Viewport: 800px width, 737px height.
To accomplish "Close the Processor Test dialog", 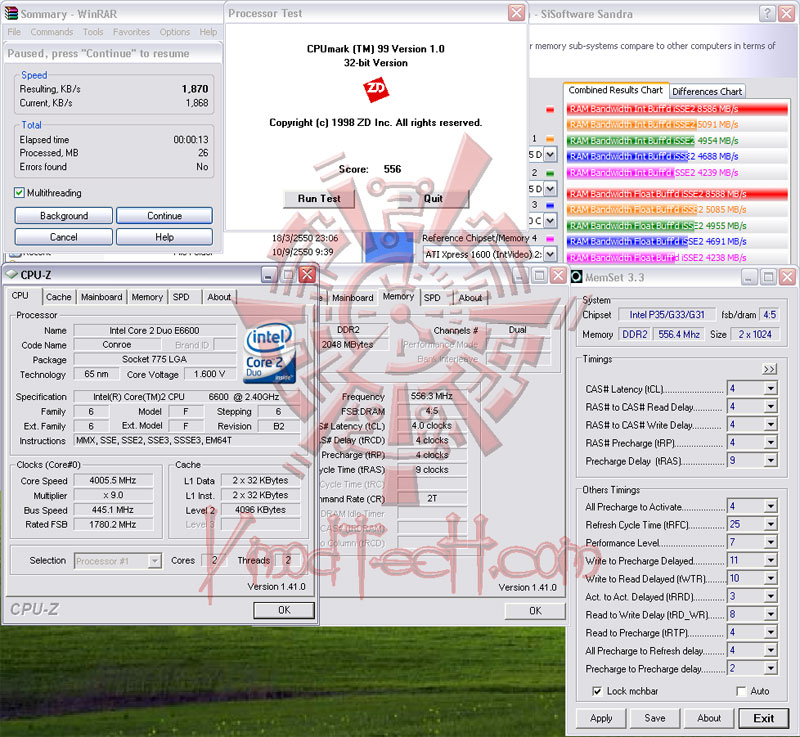I will click(517, 13).
